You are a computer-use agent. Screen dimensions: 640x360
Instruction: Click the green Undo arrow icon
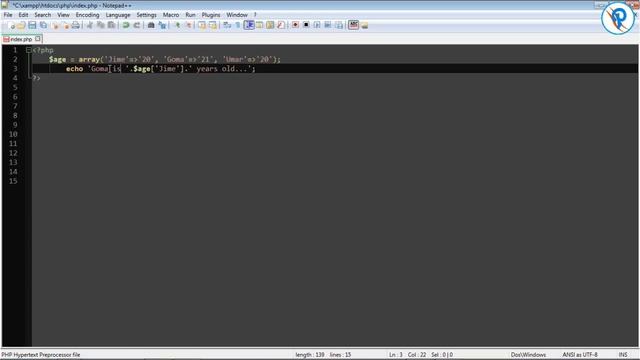click(126, 25)
